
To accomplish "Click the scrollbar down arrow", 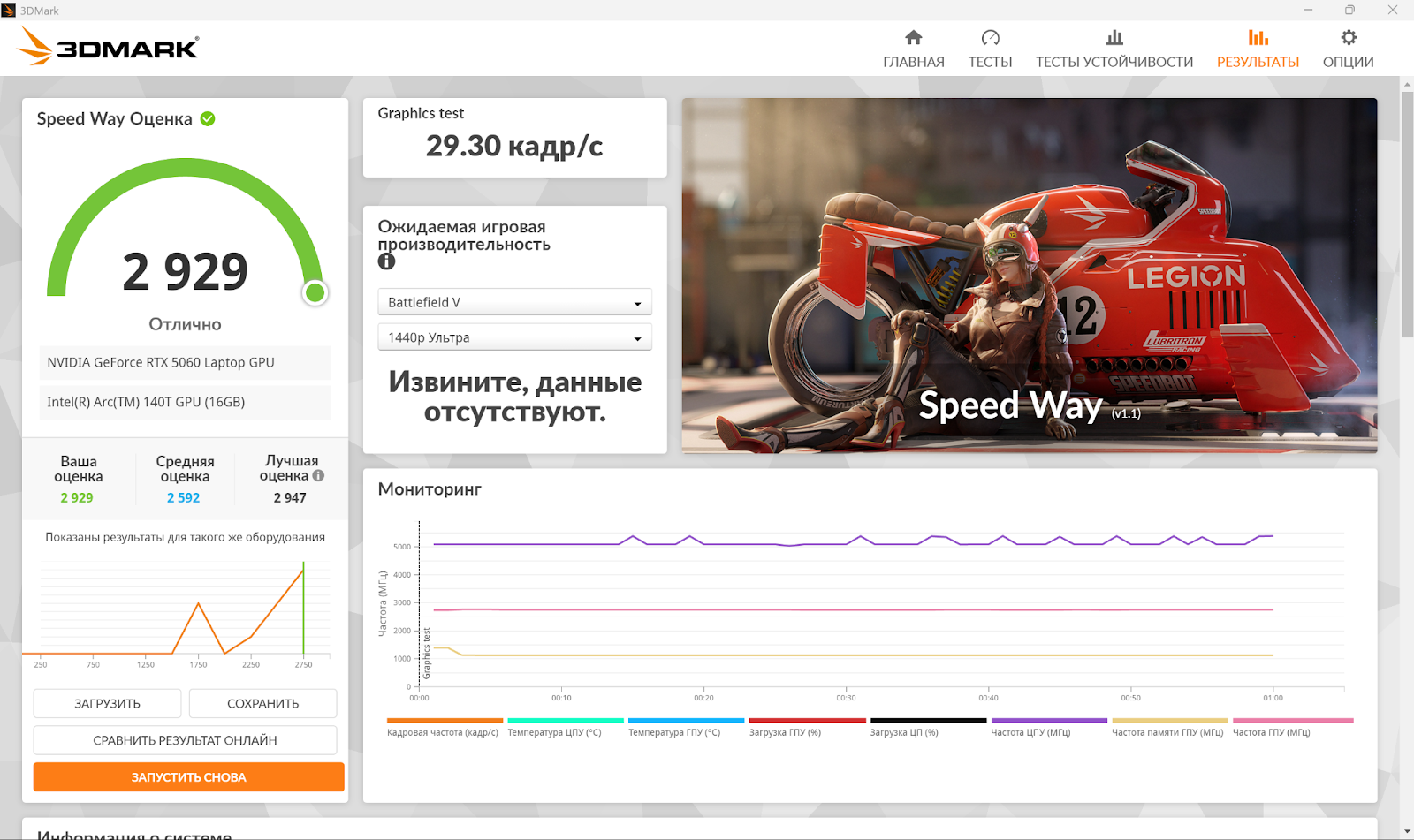I will click(x=1407, y=832).
